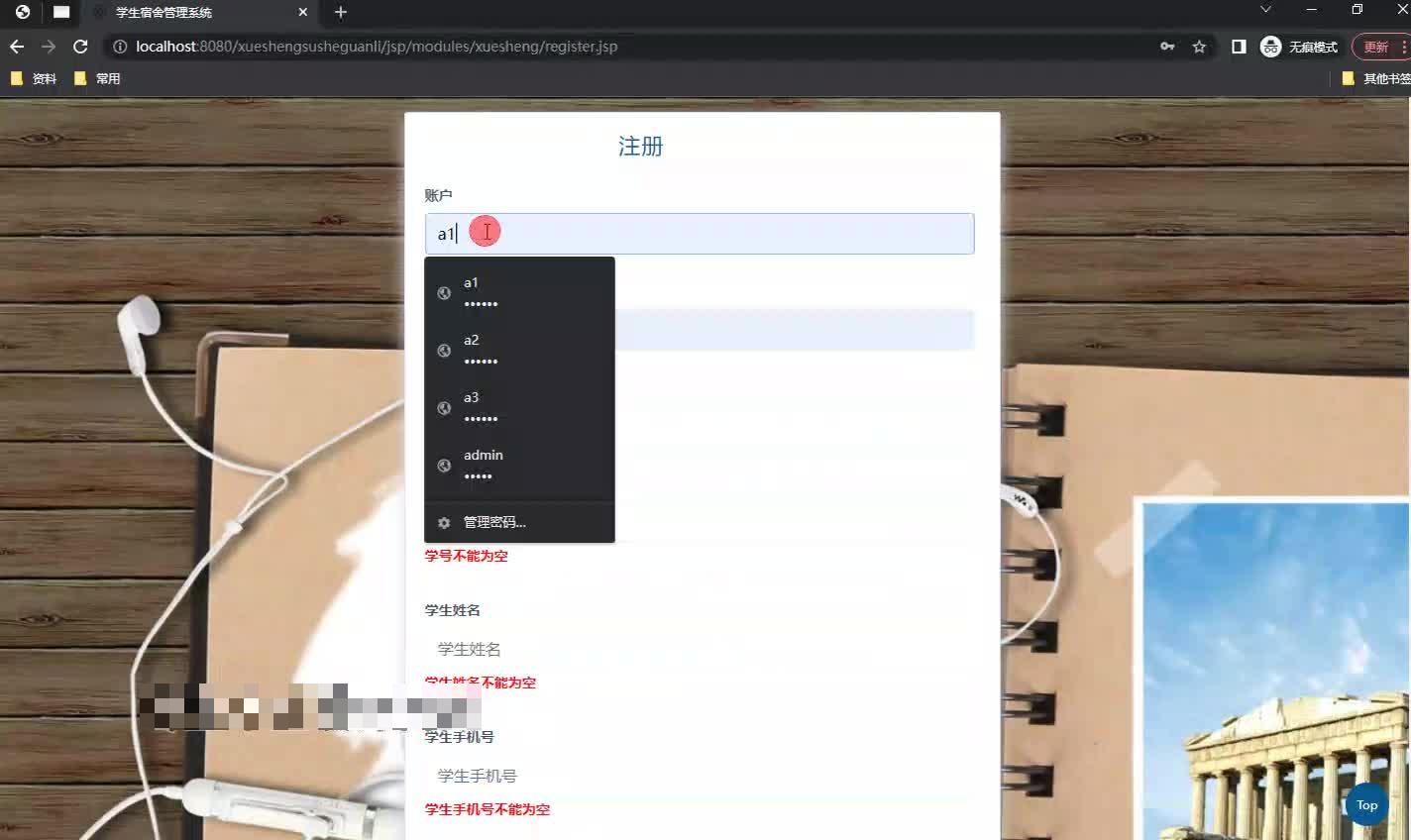Click the 学生姓名 label text
Viewport: 1411px width, 840px height.
pyautogui.click(x=452, y=610)
